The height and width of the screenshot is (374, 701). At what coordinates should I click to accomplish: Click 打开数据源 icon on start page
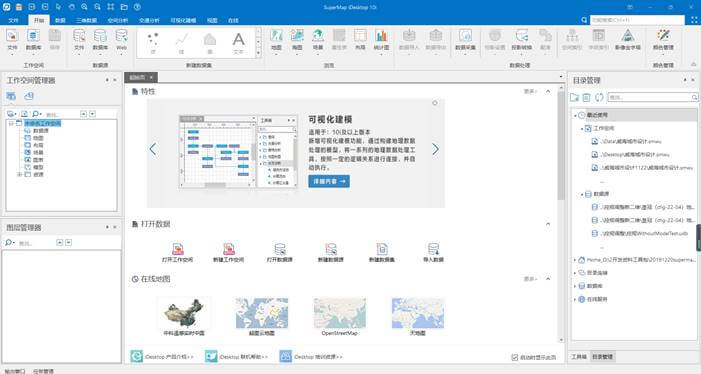tap(280, 252)
